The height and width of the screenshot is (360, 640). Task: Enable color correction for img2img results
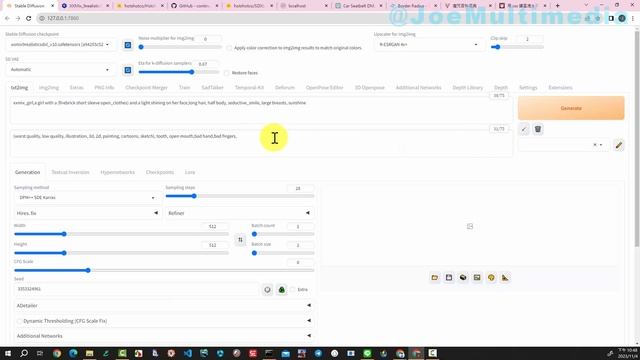(x=229, y=48)
